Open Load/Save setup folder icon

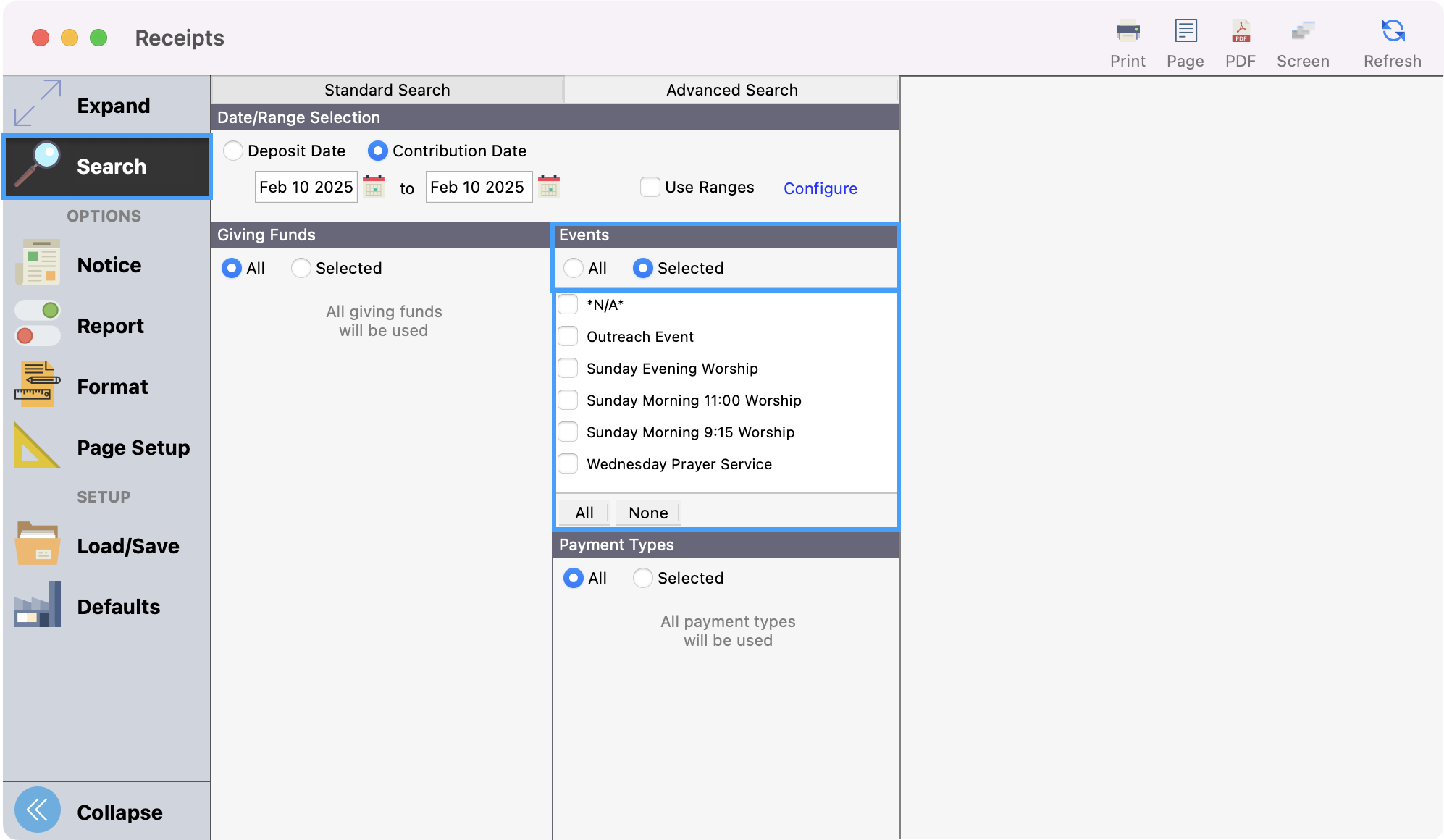pos(38,545)
